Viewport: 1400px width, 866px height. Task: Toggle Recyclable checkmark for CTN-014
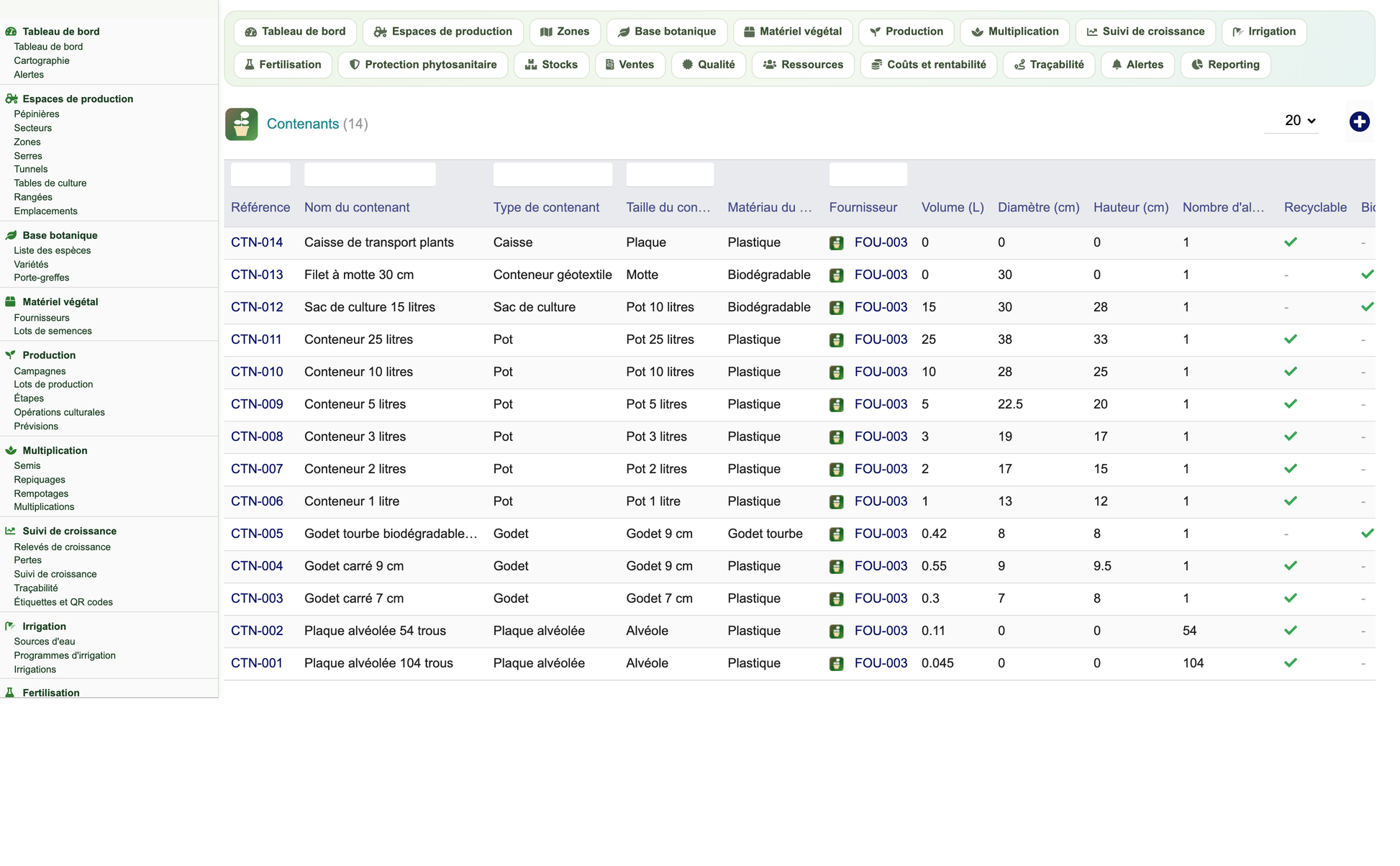(1291, 242)
